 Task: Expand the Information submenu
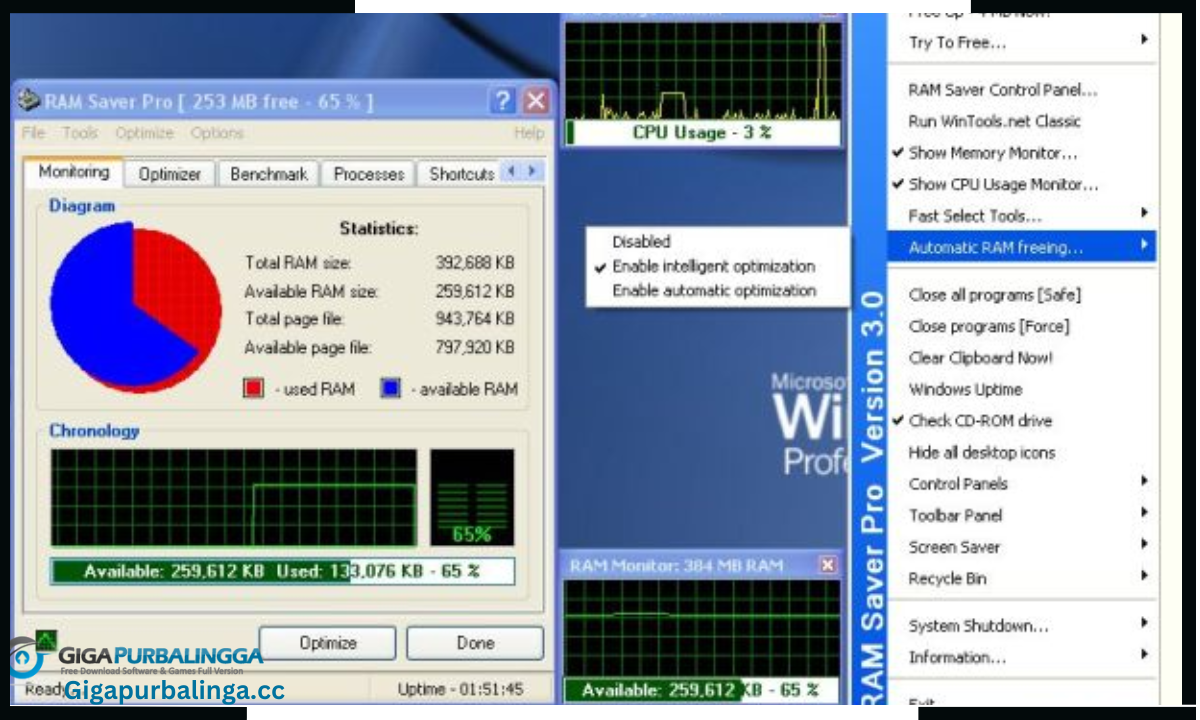click(x=1022, y=657)
